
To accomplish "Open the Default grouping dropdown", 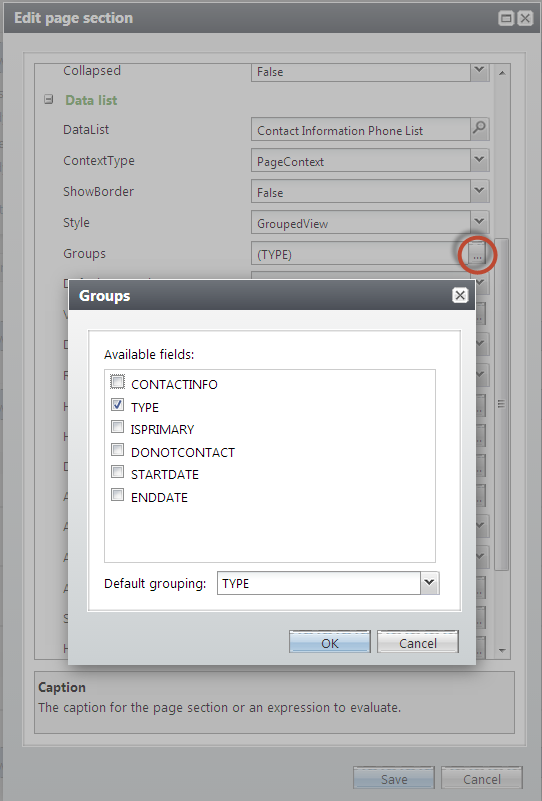I will point(429,583).
